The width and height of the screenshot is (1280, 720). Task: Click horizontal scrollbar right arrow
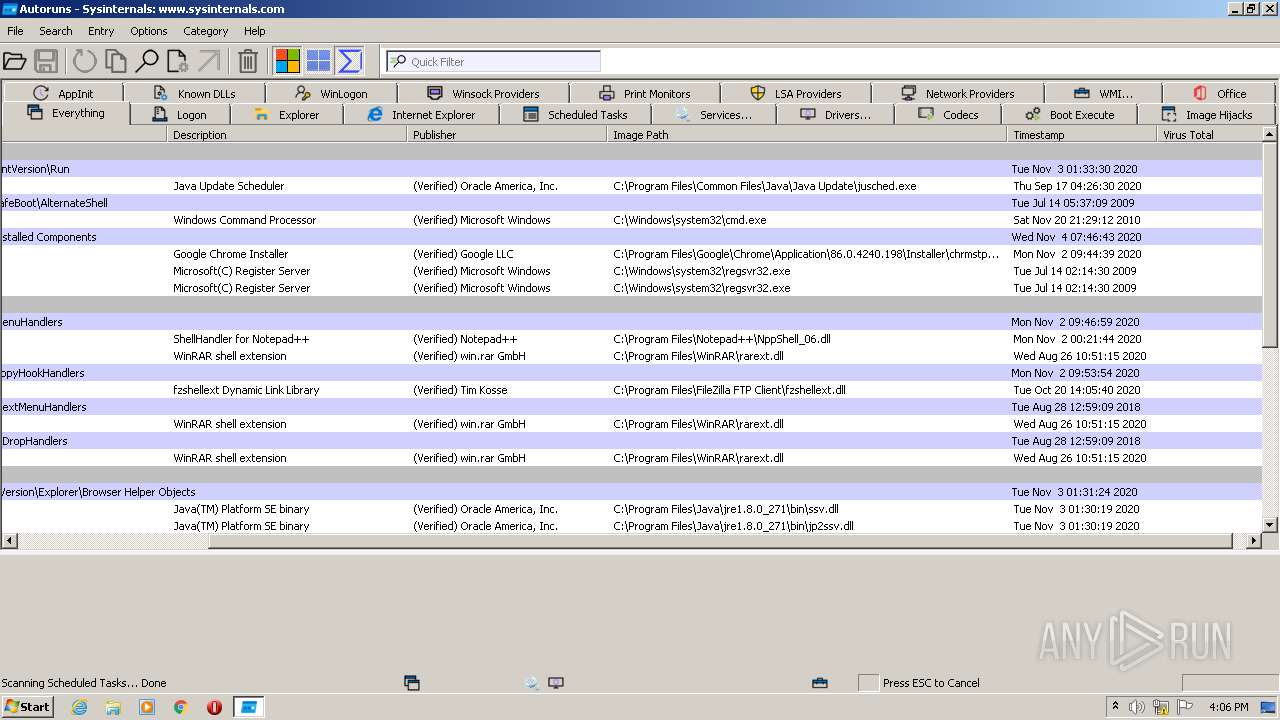click(x=1254, y=541)
